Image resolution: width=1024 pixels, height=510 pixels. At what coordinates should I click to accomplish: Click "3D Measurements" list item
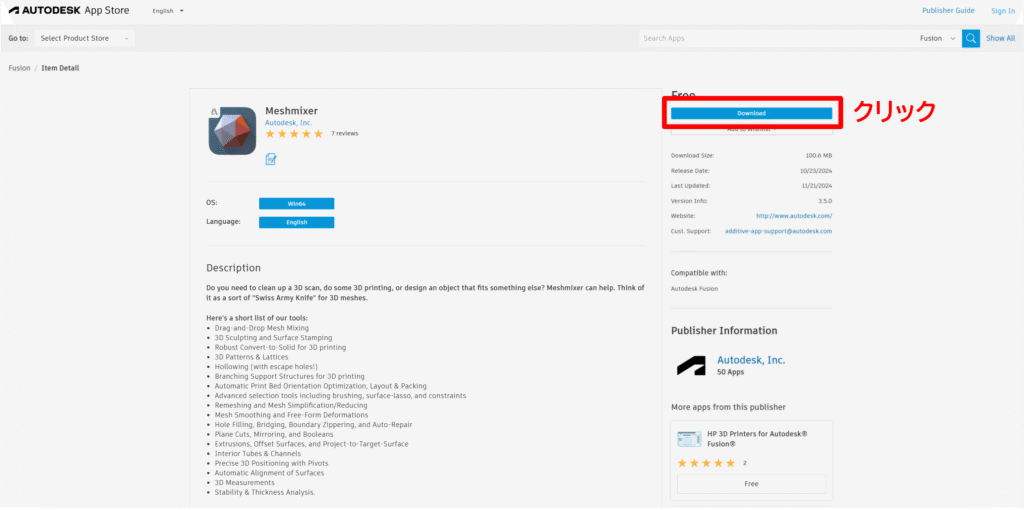[245, 483]
